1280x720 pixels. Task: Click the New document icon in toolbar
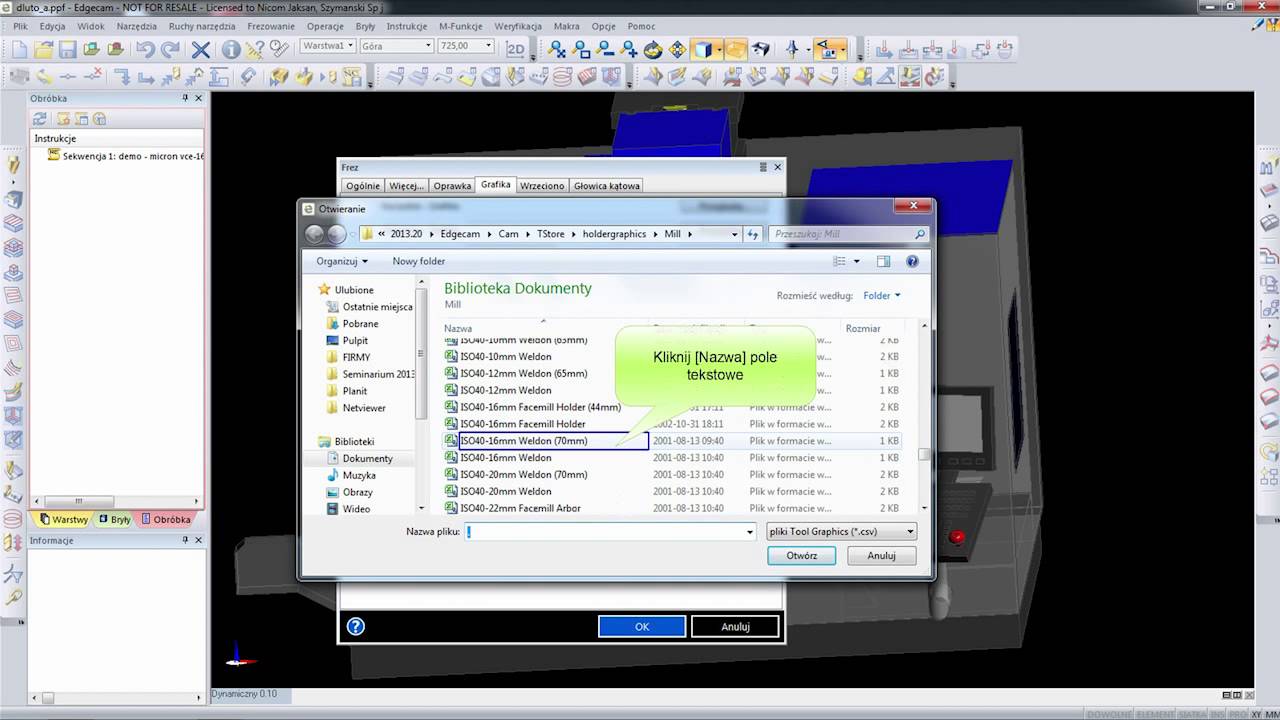20,48
